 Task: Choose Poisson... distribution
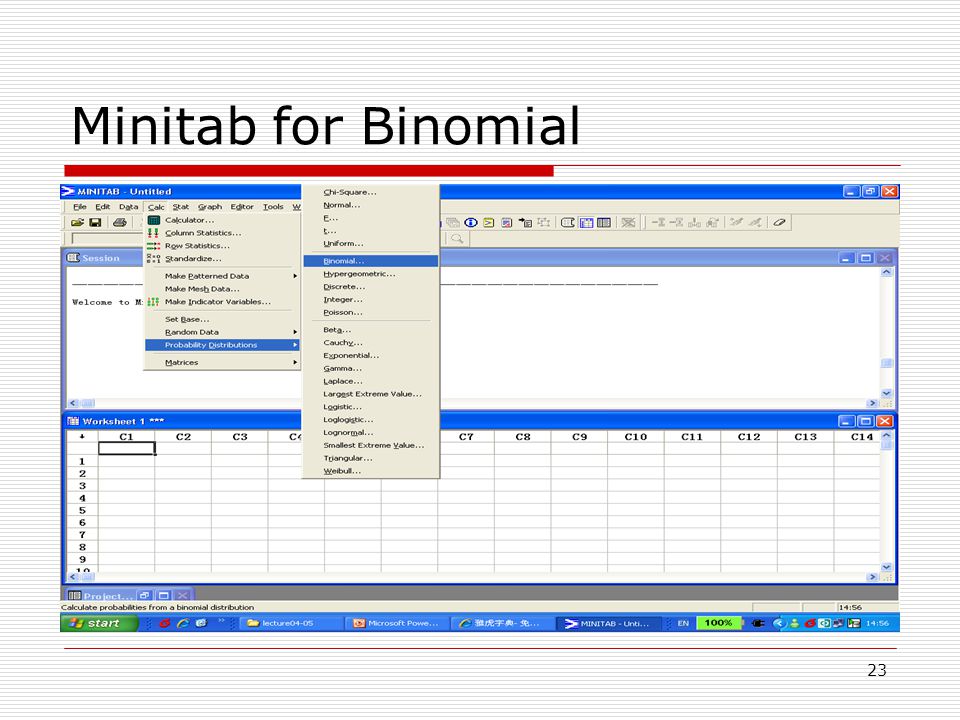[x=371, y=312]
